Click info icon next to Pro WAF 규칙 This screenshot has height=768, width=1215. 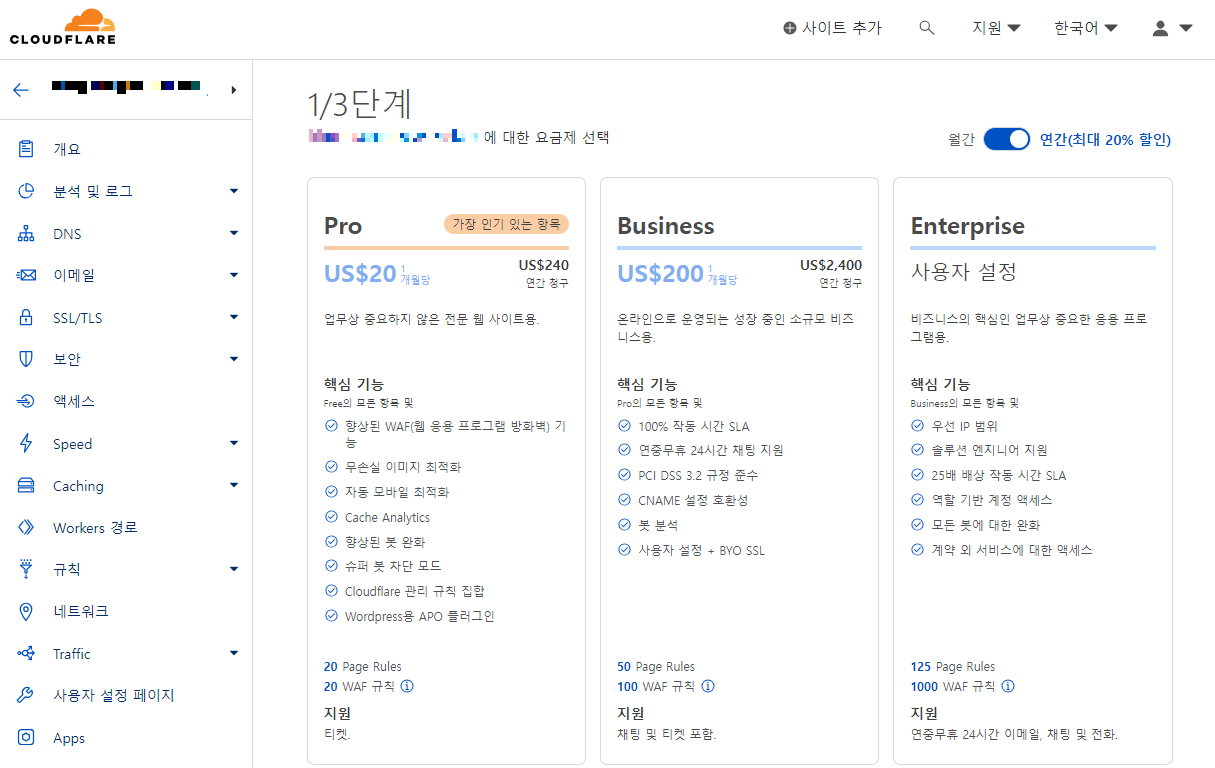coord(407,686)
